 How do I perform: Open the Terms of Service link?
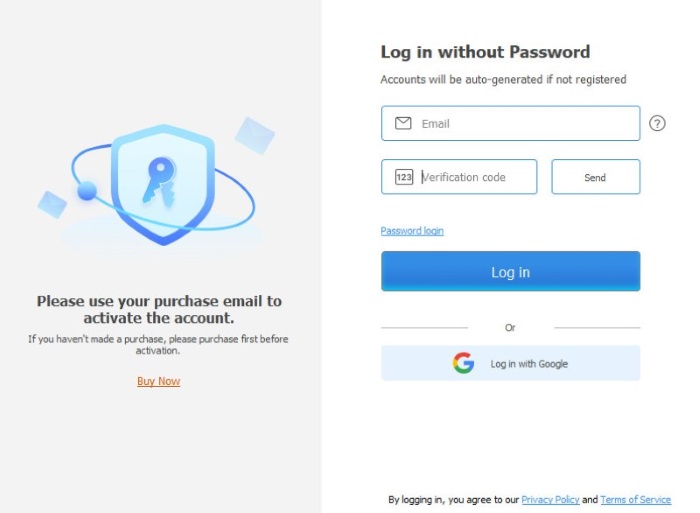[x=635, y=500]
